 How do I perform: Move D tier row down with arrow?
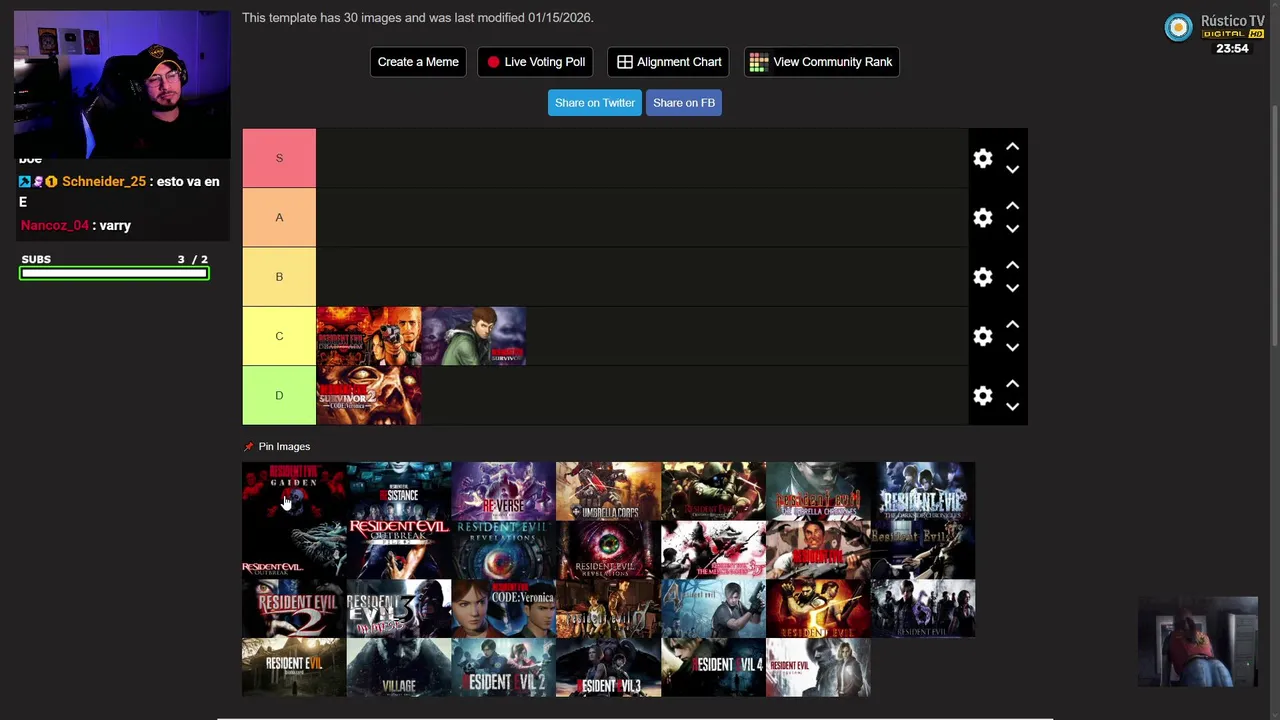coord(1012,407)
